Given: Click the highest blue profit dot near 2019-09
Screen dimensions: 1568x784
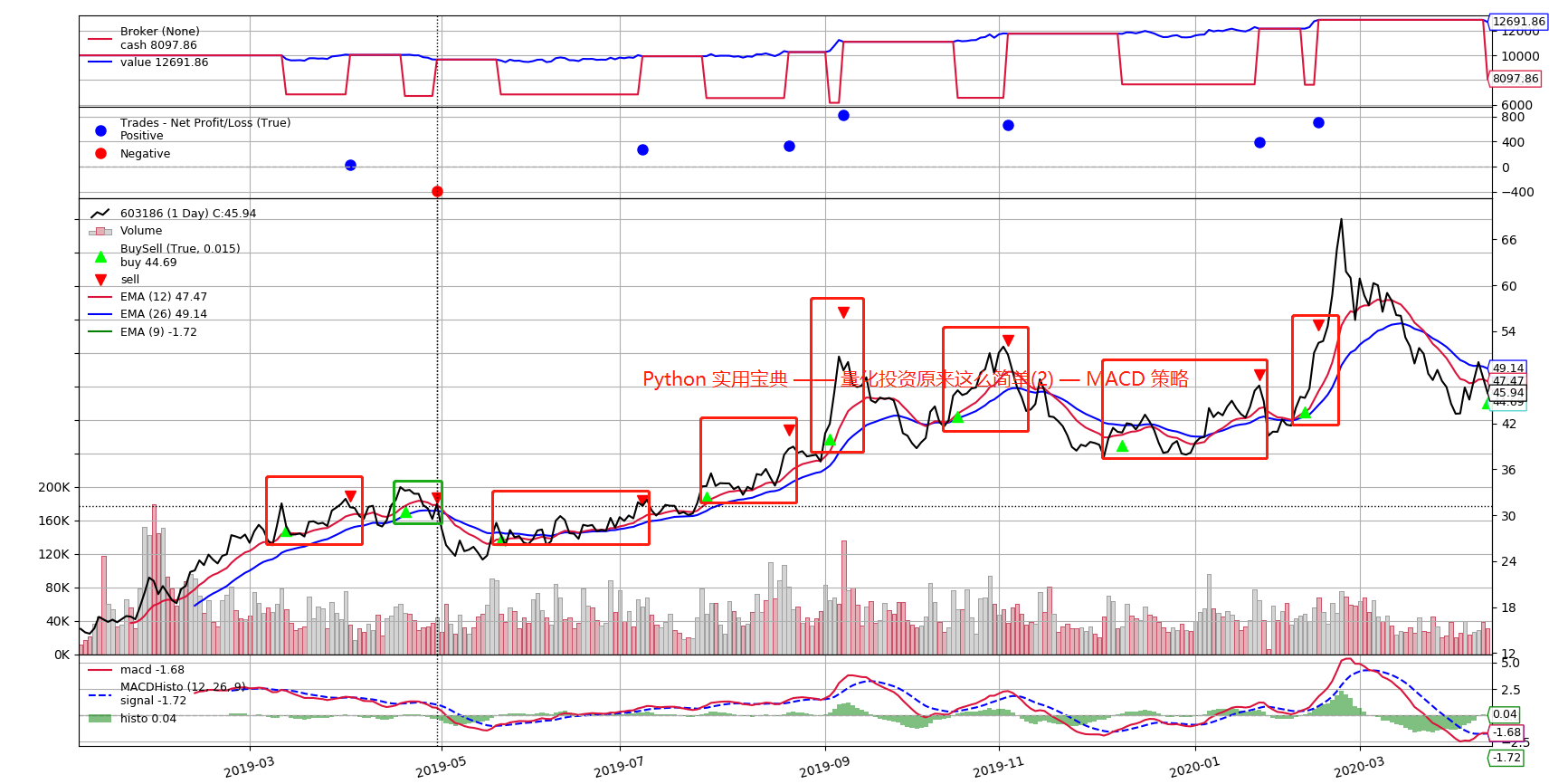Looking at the screenshot, I should [843, 115].
